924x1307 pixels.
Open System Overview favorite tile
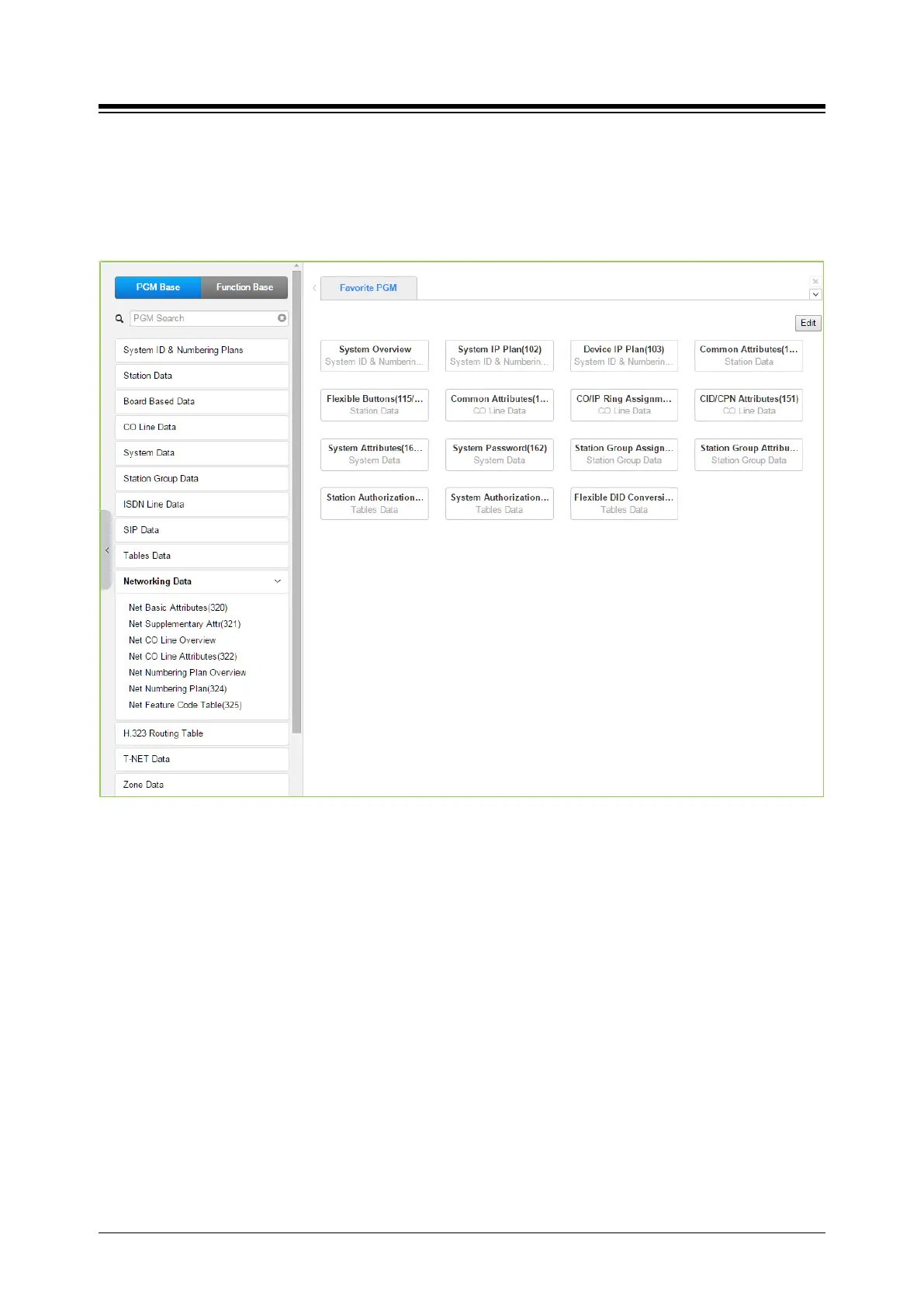coord(375,355)
